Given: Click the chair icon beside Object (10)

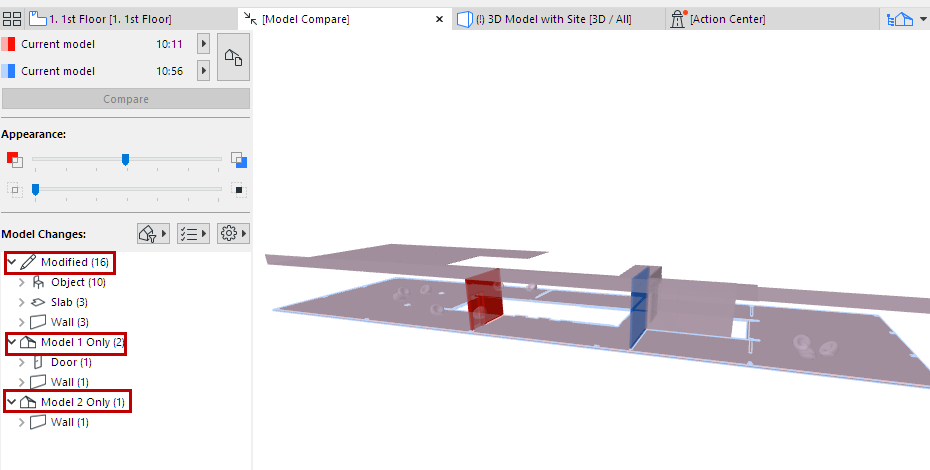Looking at the screenshot, I should tap(38, 282).
